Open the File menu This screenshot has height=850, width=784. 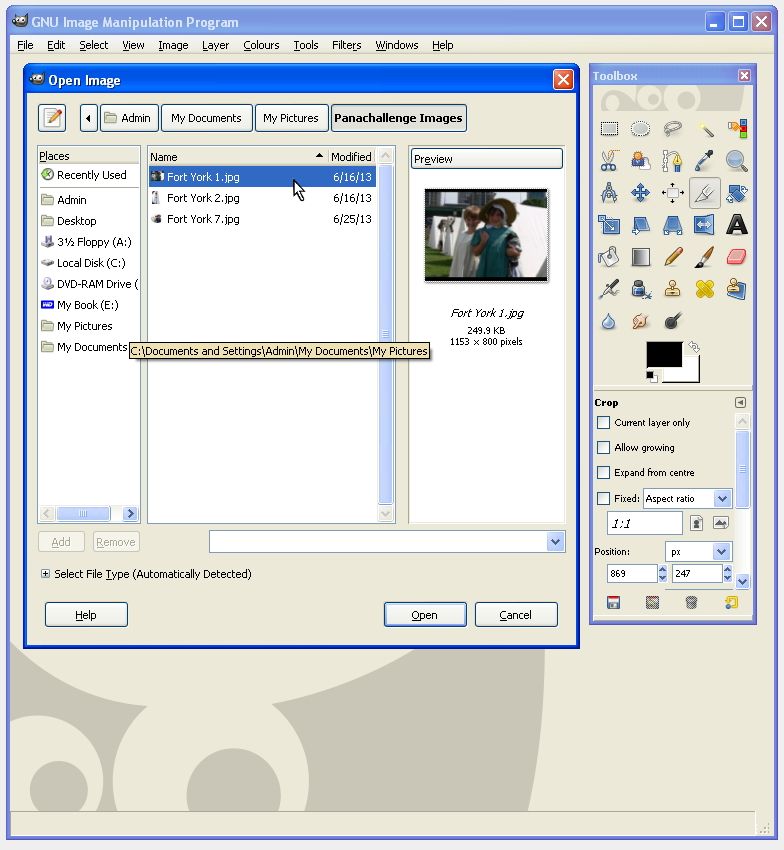(x=25, y=45)
